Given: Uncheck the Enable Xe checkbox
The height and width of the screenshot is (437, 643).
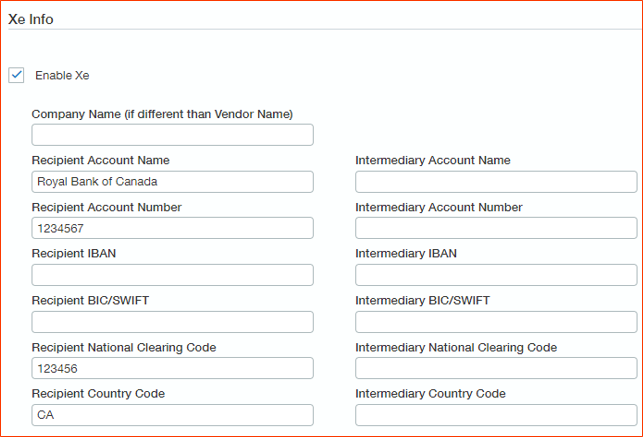Looking at the screenshot, I should [x=16, y=75].
